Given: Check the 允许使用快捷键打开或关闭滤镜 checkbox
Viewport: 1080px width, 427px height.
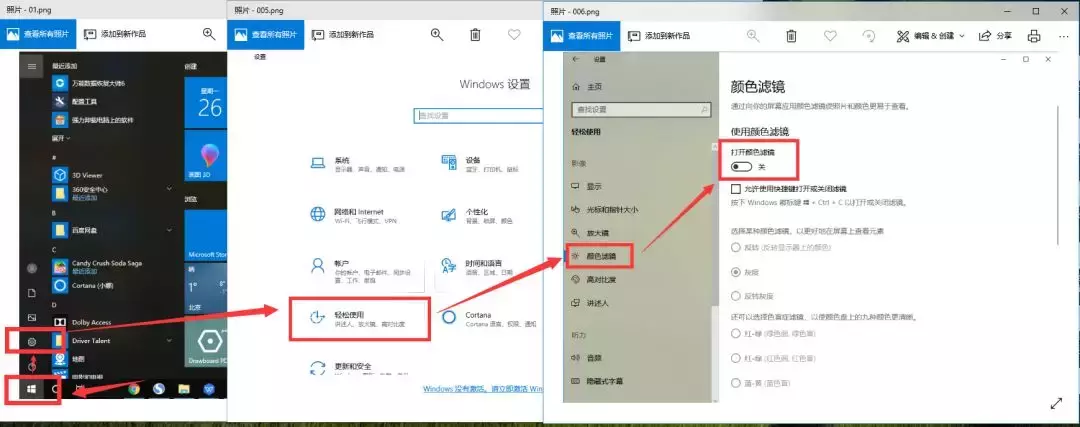Looking at the screenshot, I should tap(736, 189).
